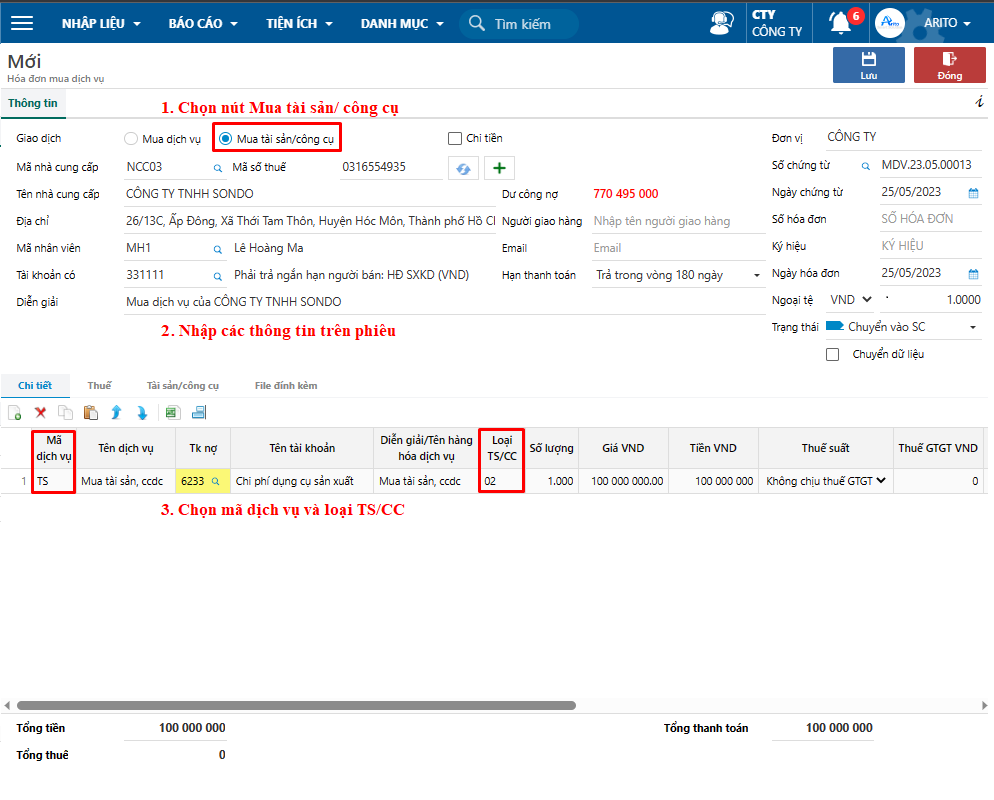Select the Mua dịch vụ radio button

[x=131, y=139]
